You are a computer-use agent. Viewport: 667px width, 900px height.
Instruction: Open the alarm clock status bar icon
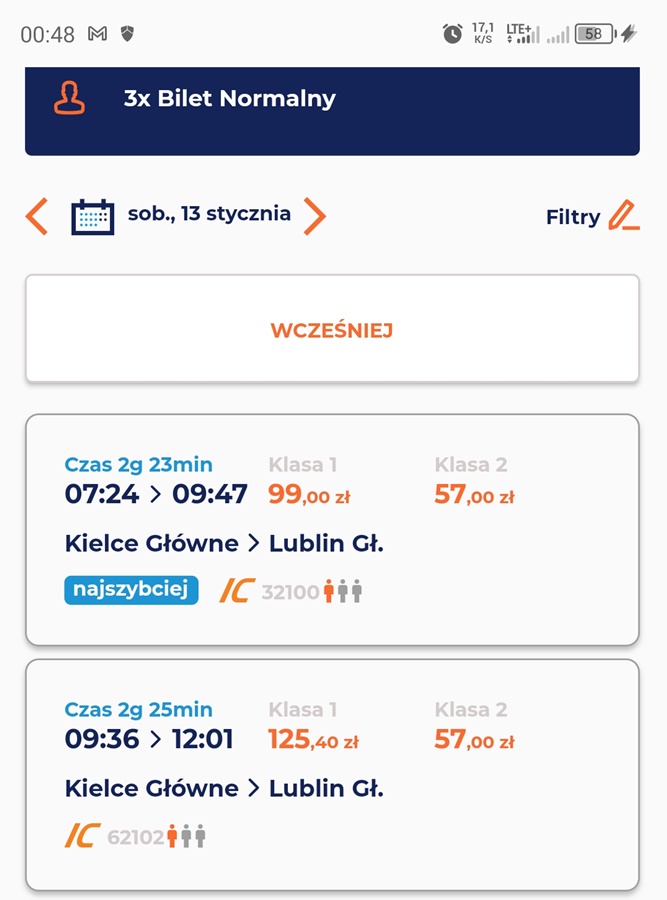click(452, 34)
